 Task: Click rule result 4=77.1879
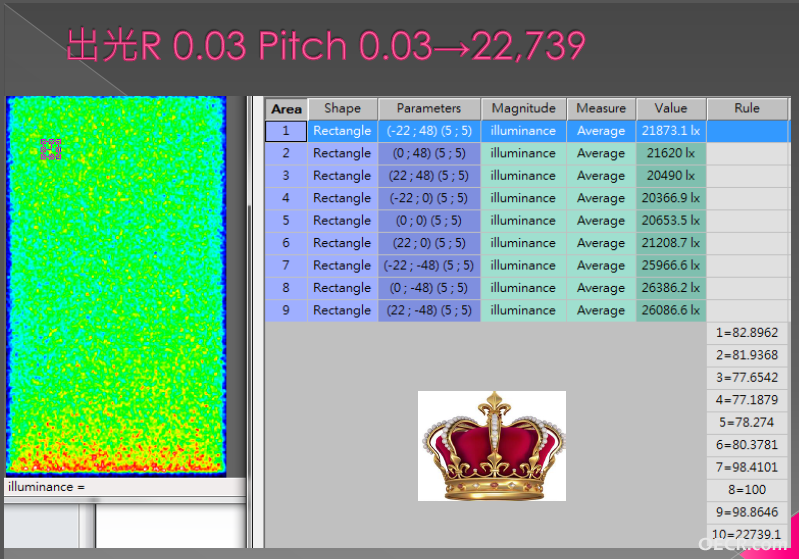747,400
